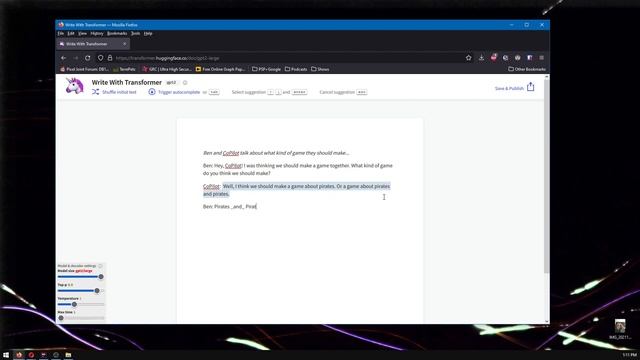Click the unicorn logo in the page header
Viewport: 640px width, 360px height.
(x=74, y=86)
